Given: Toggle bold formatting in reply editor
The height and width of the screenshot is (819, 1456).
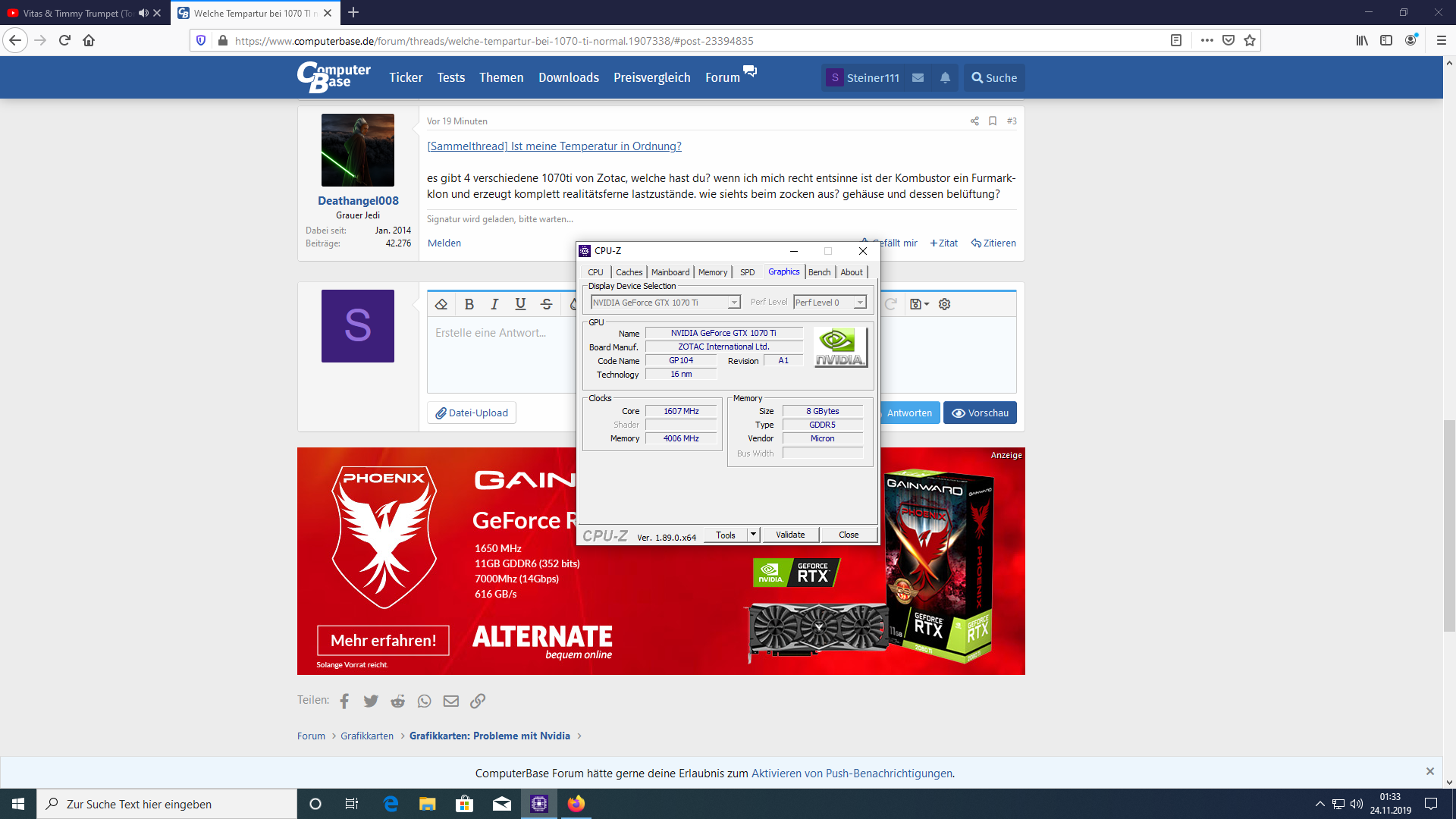Looking at the screenshot, I should (x=469, y=304).
